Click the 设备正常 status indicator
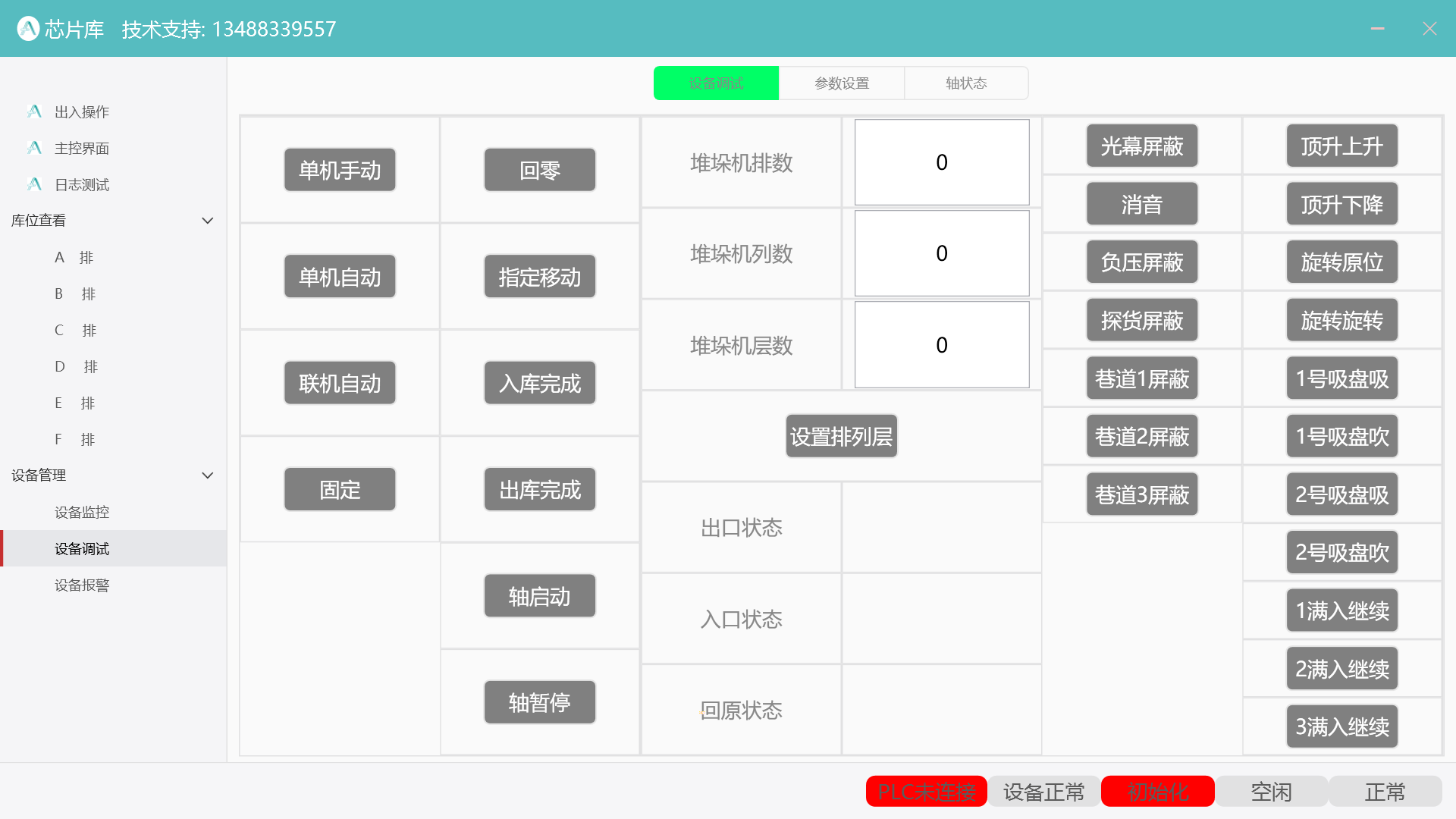The width and height of the screenshot is (1456, 819). 1043,791
